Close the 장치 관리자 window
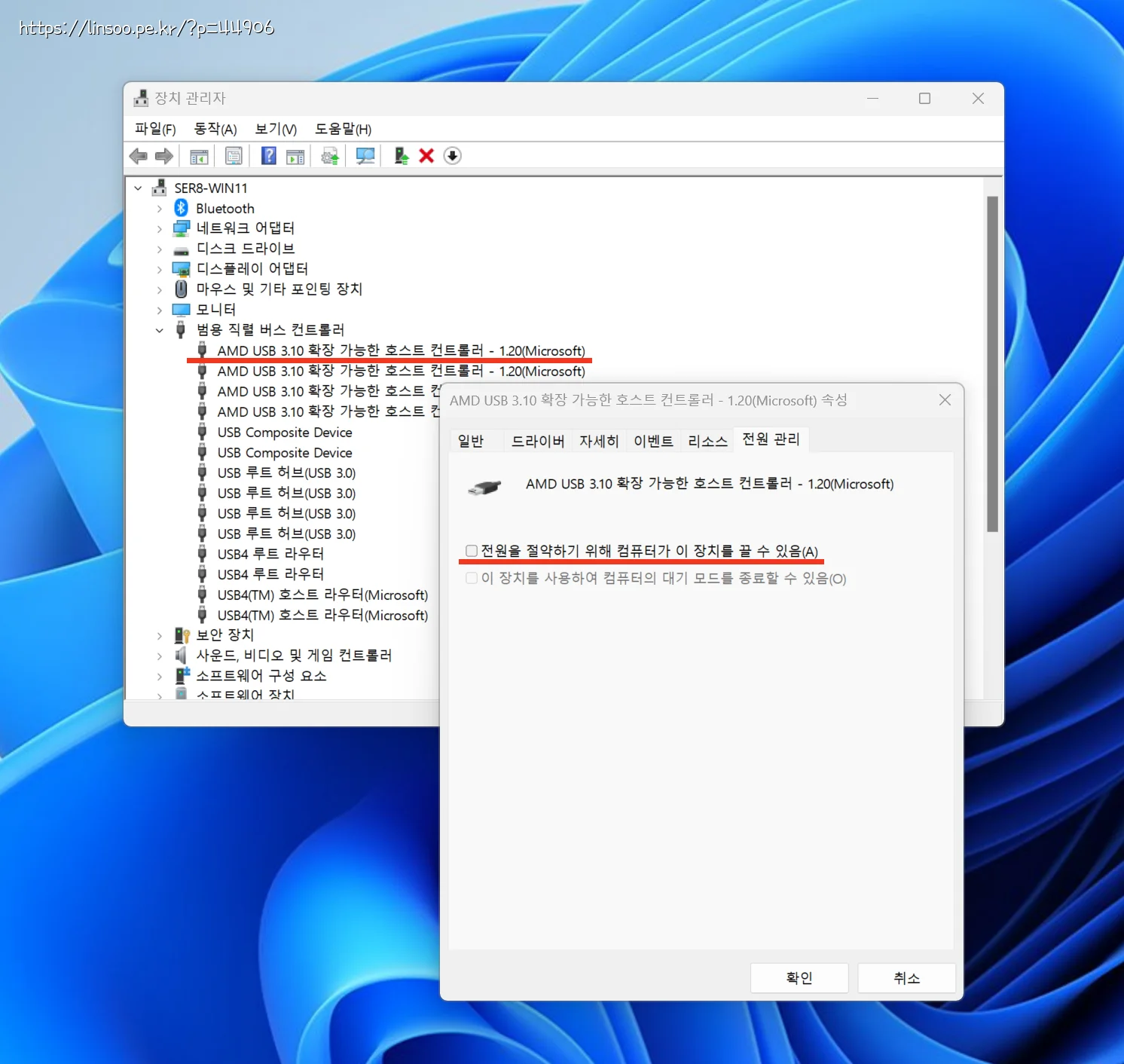 pos(978,99)
